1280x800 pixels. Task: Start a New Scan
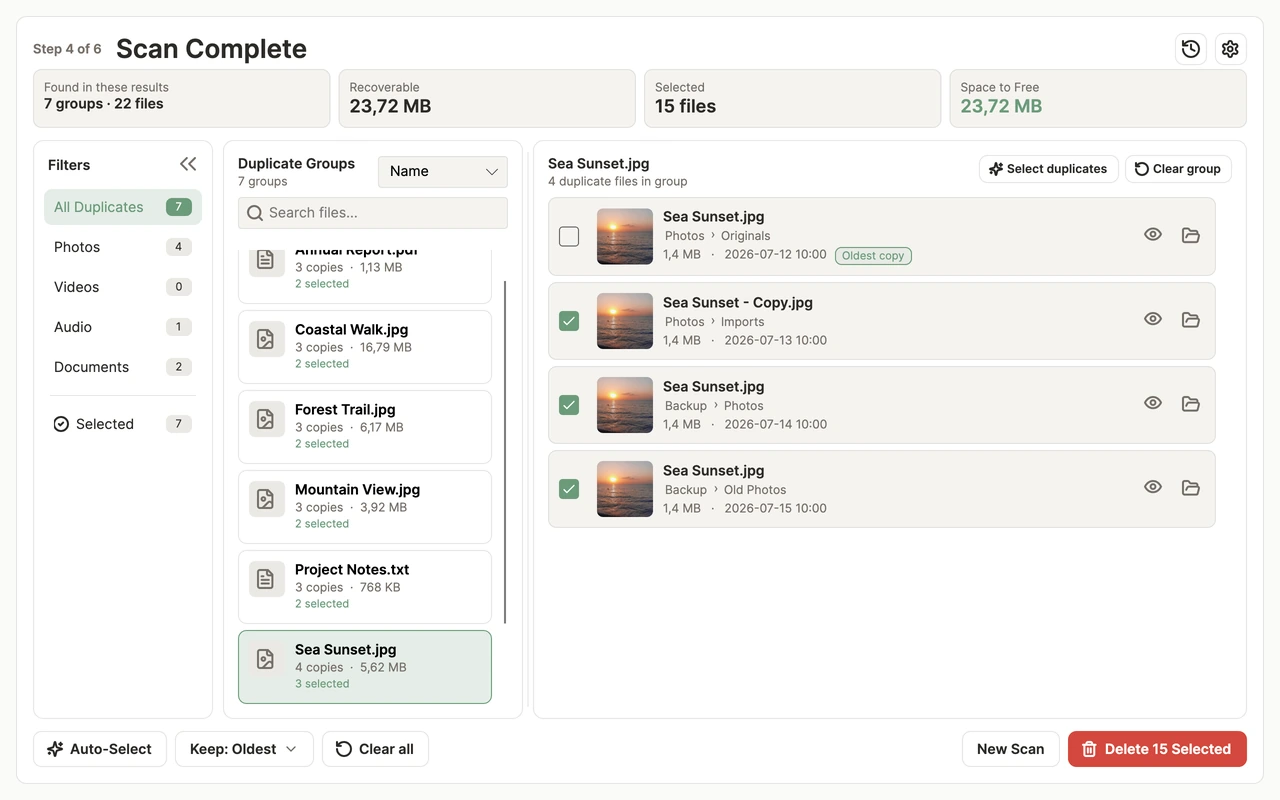[x=1010, y=749]
